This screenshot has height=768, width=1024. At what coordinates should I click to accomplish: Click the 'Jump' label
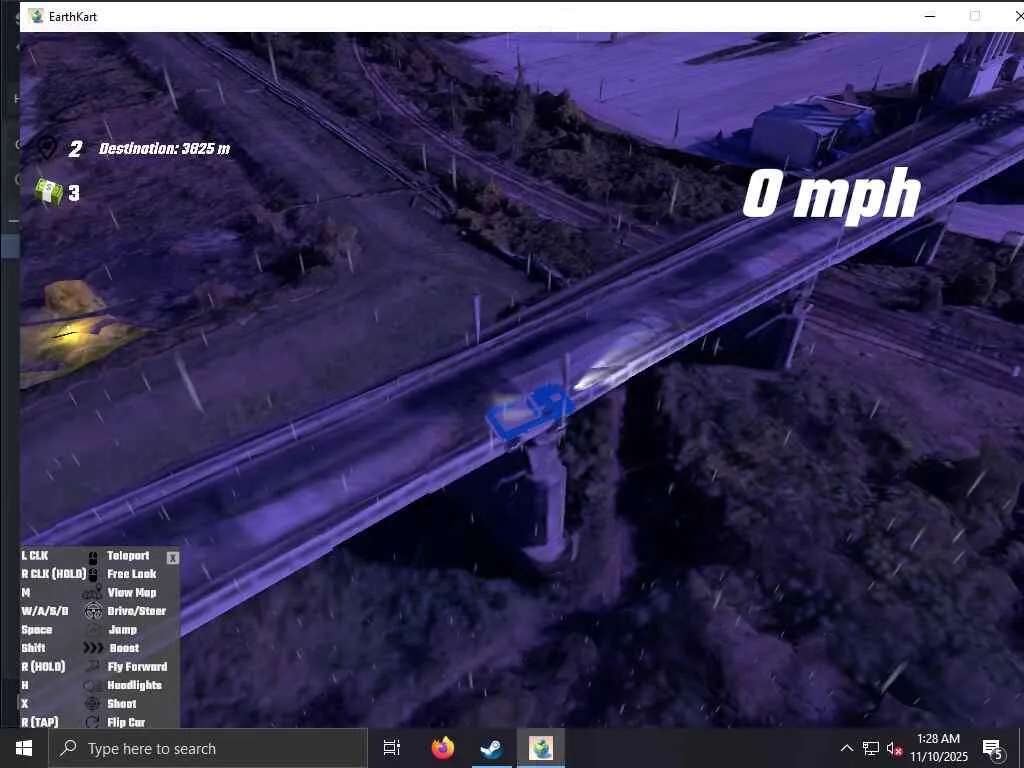(x=123, y=630)
